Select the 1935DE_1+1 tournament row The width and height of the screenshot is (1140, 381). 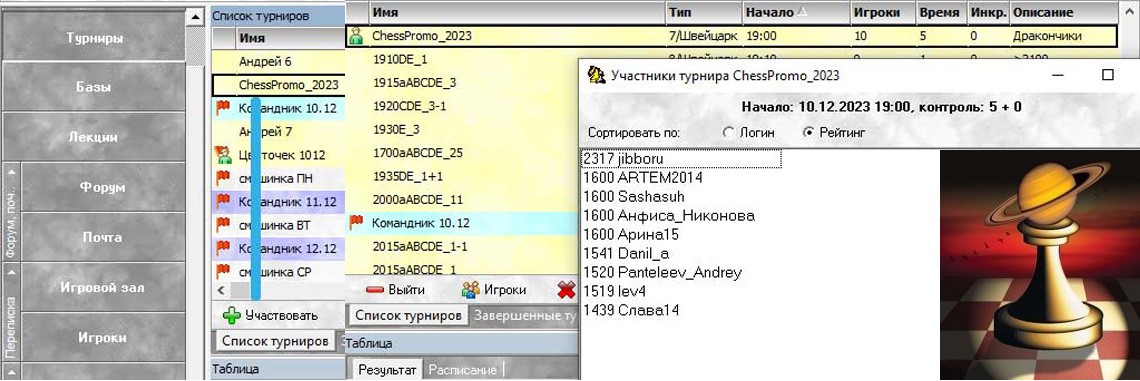[x=462, y=176]
